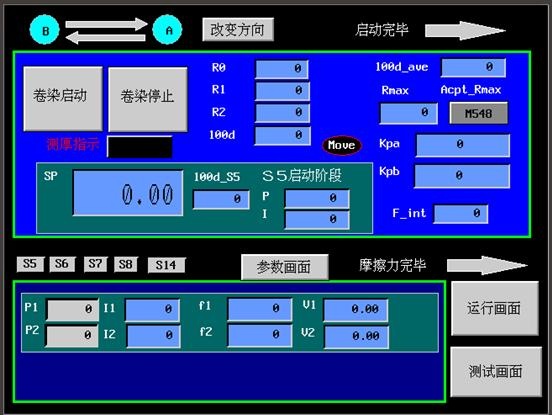Click the cyan circle labeled A
552x415 pixels.
click(x=168, y=30)
